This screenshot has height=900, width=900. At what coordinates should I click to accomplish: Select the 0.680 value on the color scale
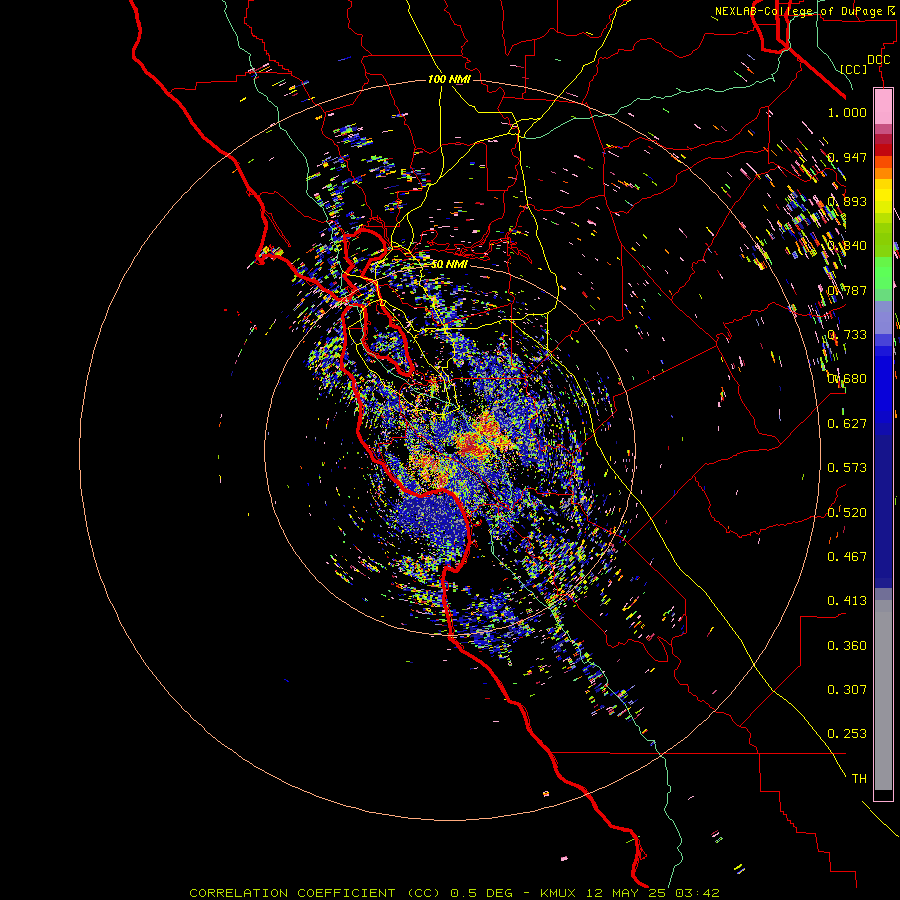(847, 378)
